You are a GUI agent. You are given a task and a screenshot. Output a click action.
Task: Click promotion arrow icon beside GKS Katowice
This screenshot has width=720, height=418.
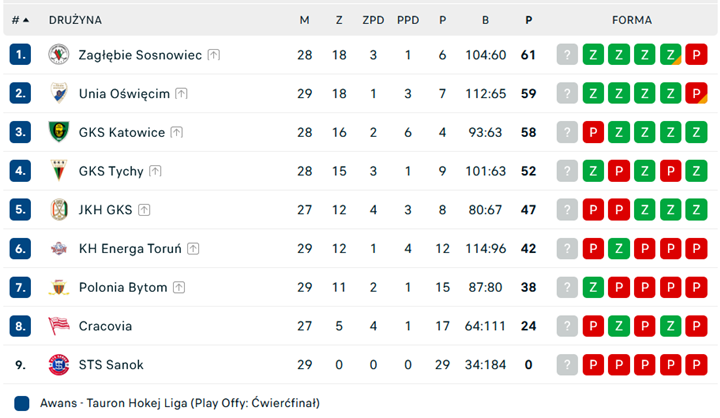pos(177,132)
